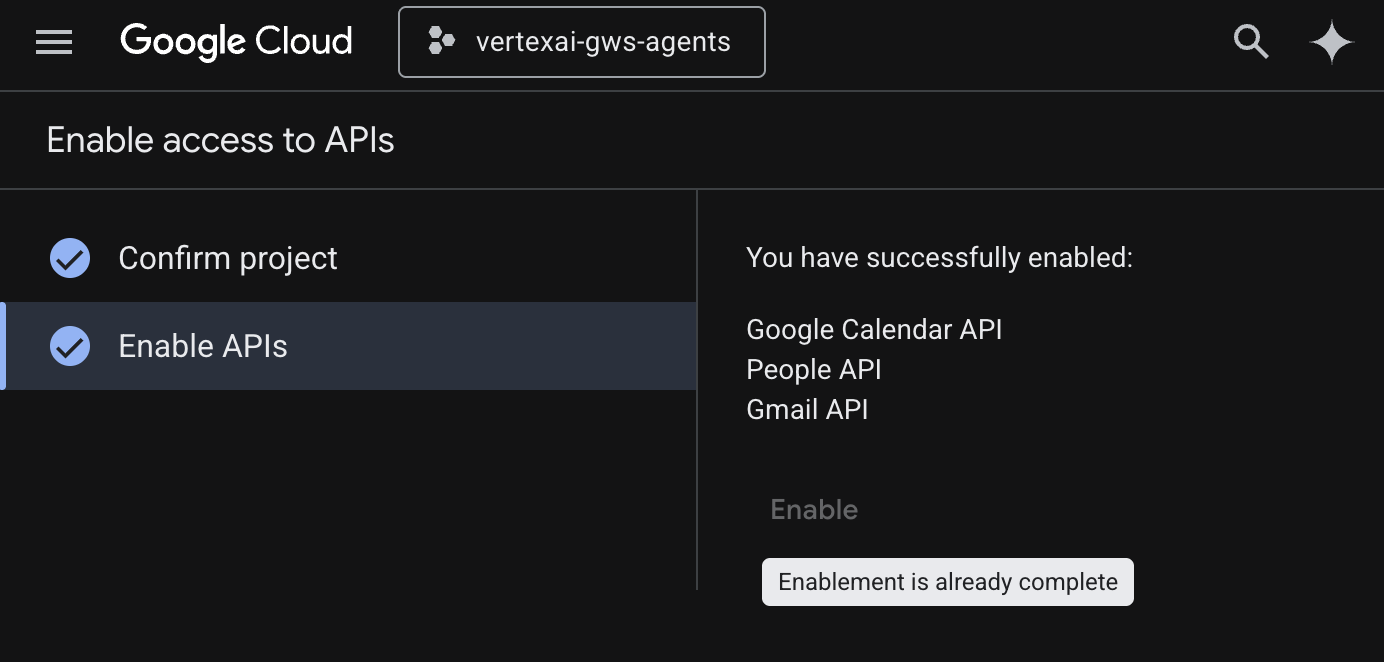Click the People API entry
Image resolution: width=1384 pixels, height=662 pixels.
coord(814,369)
